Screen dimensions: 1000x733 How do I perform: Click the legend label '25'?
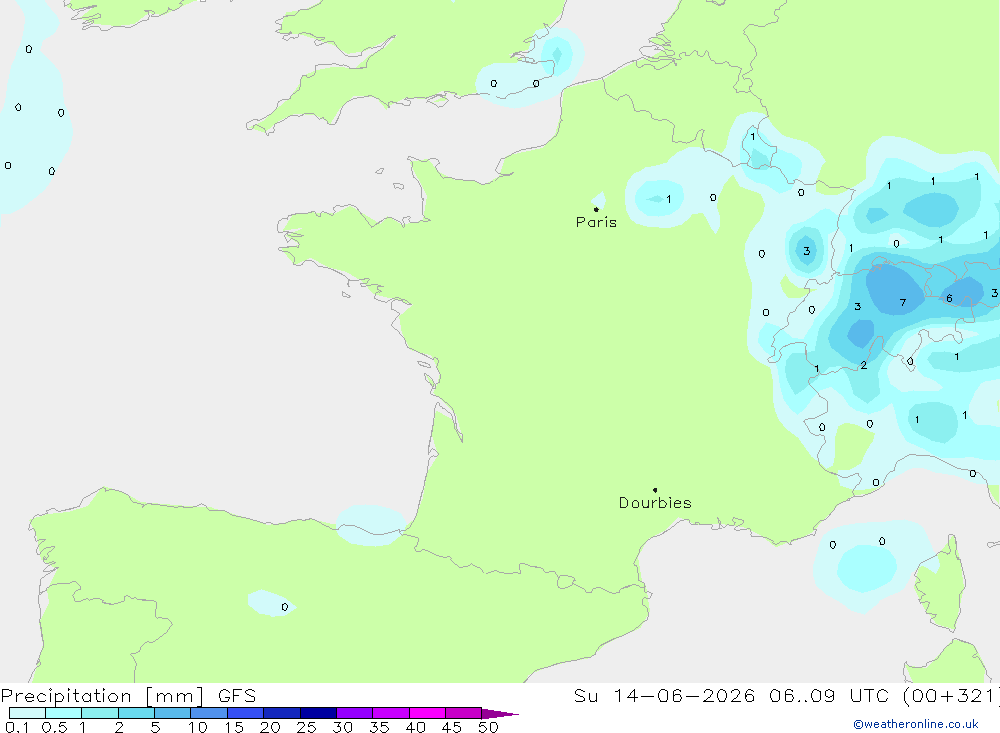[307, 727]
